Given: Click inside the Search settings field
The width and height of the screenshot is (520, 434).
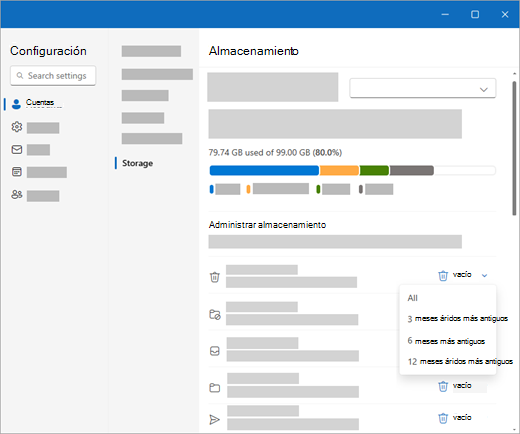Looking at the screenshot, I should pos(53,76).
